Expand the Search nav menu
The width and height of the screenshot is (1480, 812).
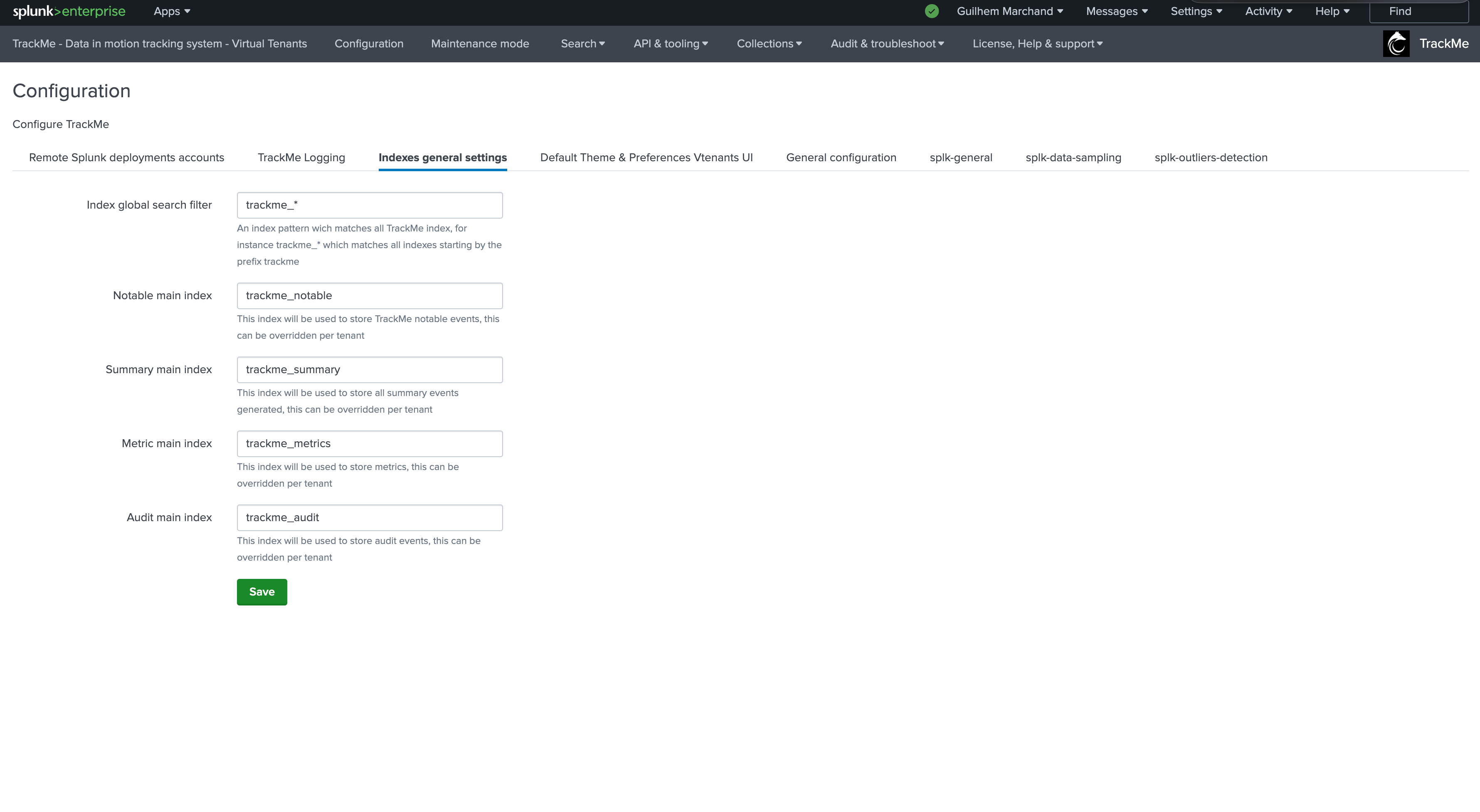[582, 44]
